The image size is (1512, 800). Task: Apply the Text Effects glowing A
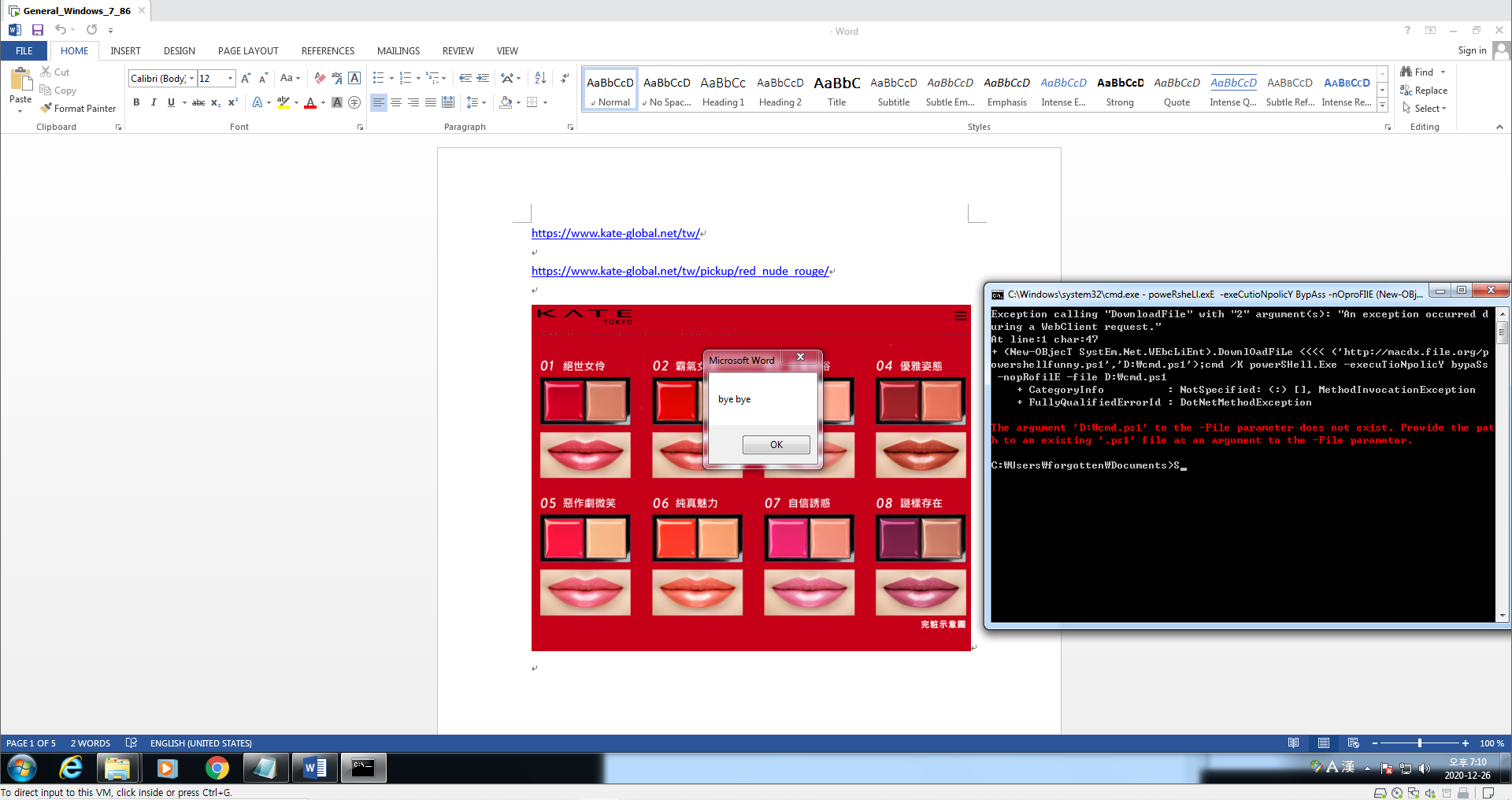258,102
